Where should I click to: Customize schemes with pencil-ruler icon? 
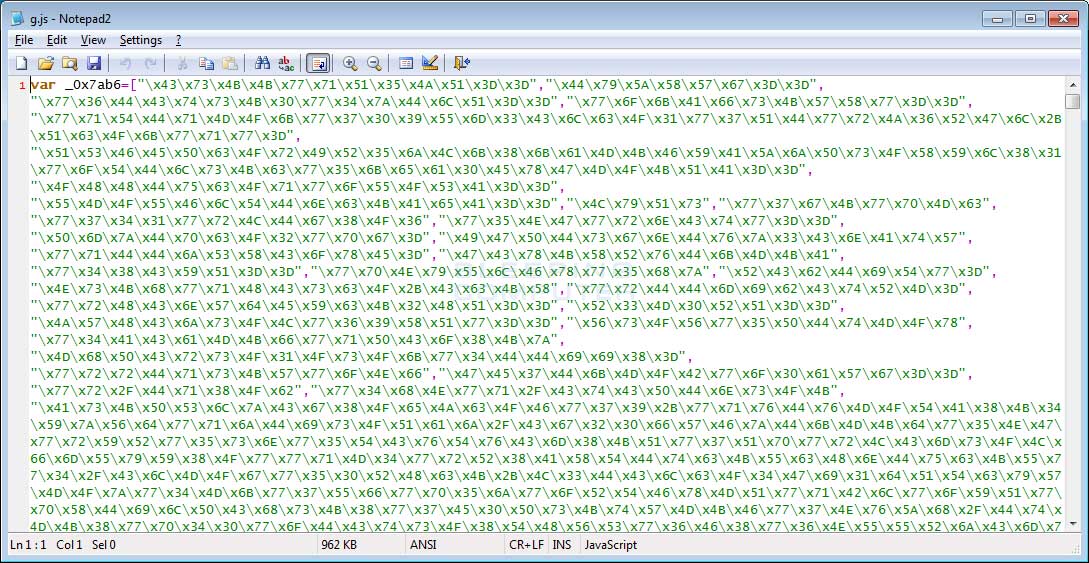coord(430,63)
